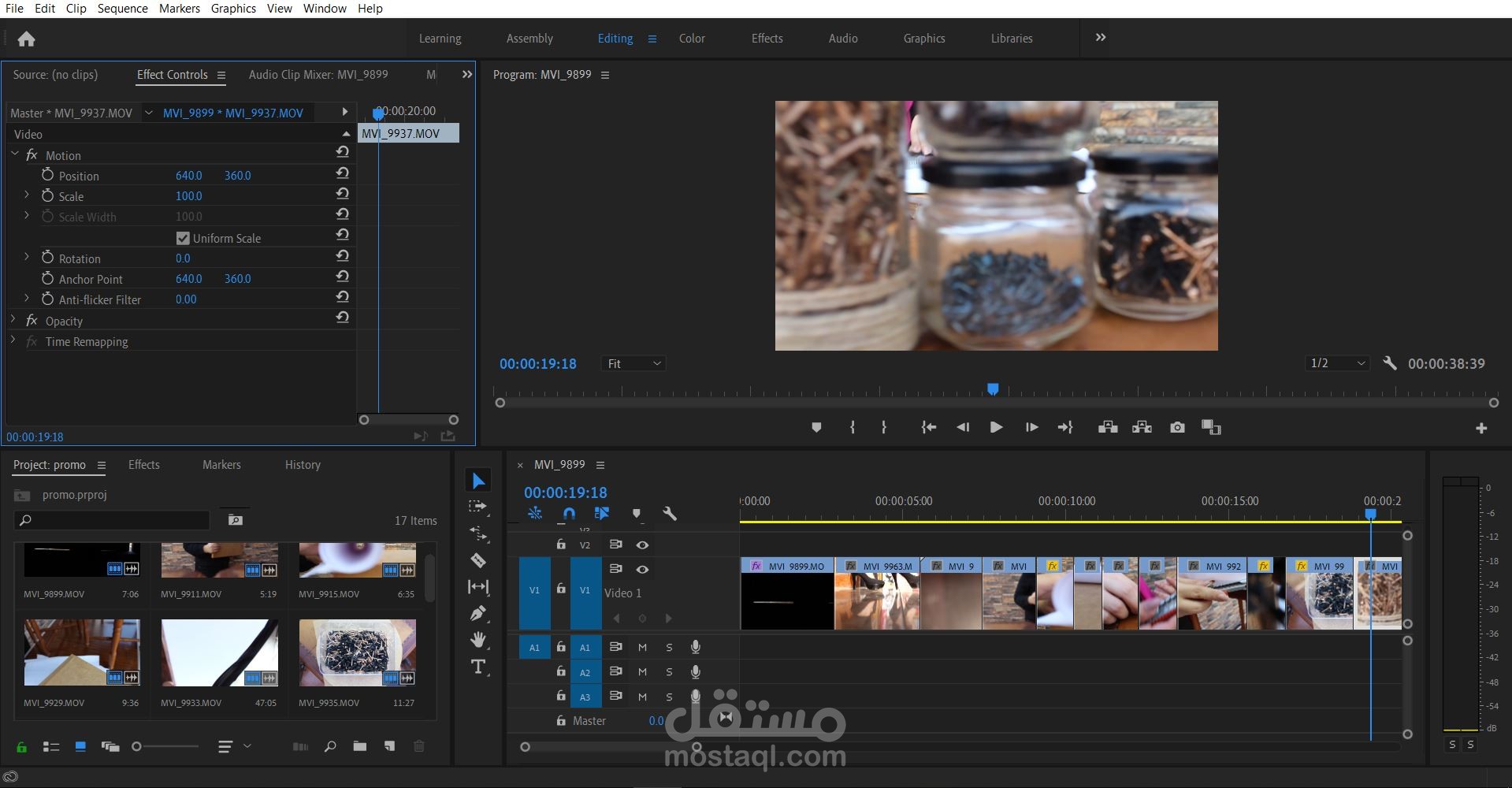The image size is (1512, 788).
Task: Mute audio track A1
Action: click(x=642, y=648)
